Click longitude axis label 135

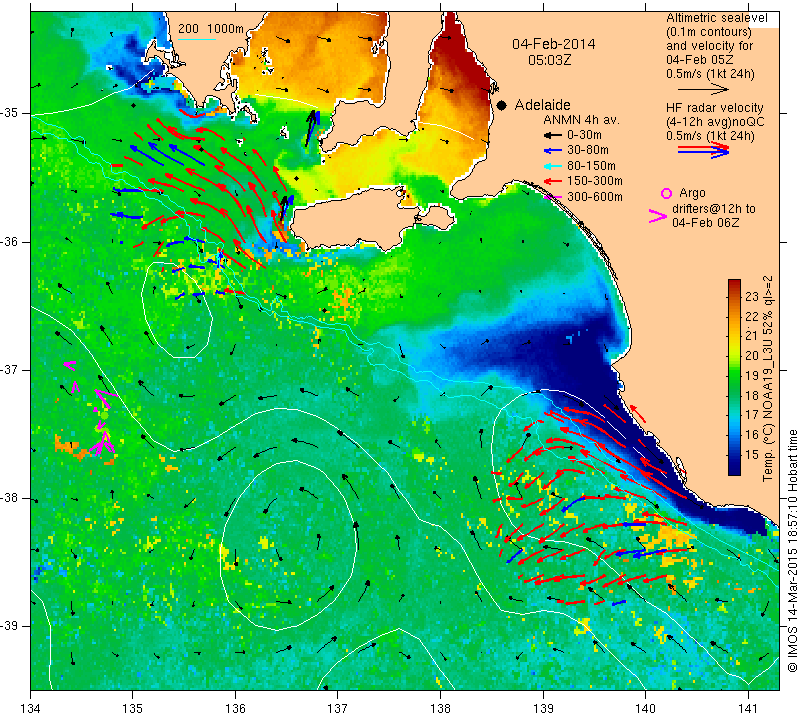pos(133,709)
